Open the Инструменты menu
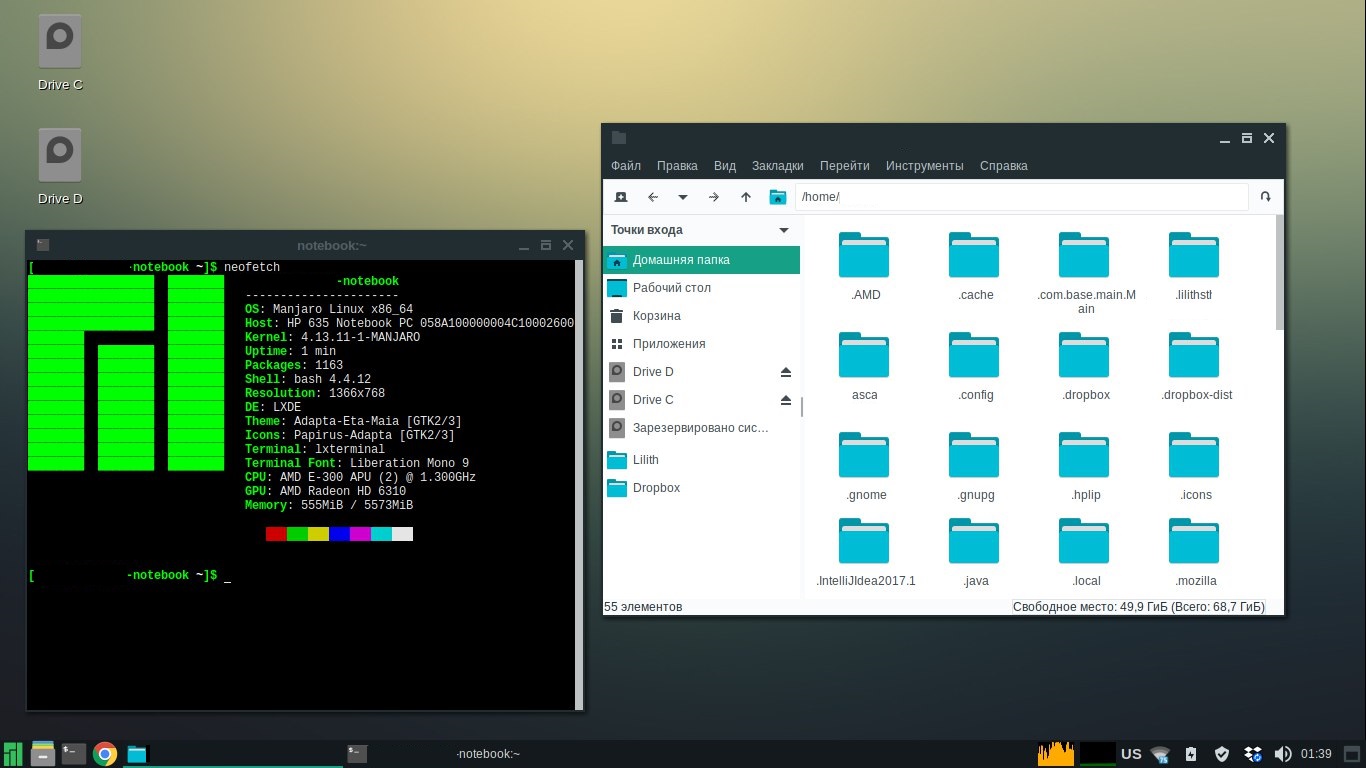1366x768 pixels. [925, 166]
